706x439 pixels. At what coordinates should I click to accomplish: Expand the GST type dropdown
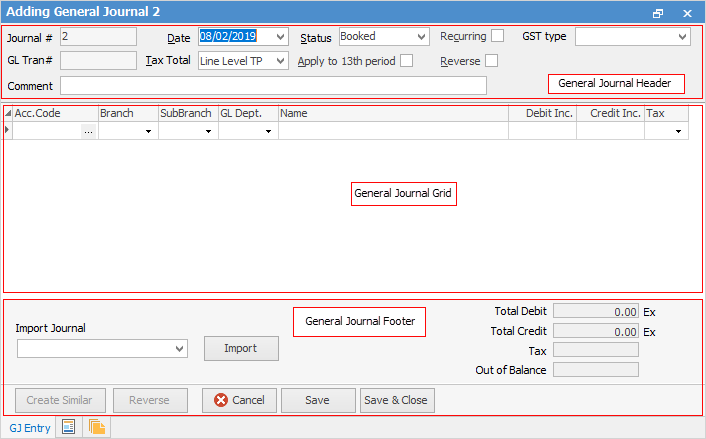(682, 37)
